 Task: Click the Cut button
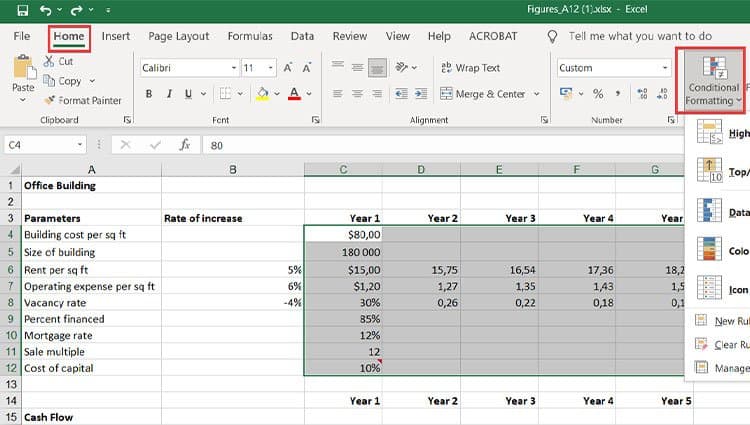58,61
